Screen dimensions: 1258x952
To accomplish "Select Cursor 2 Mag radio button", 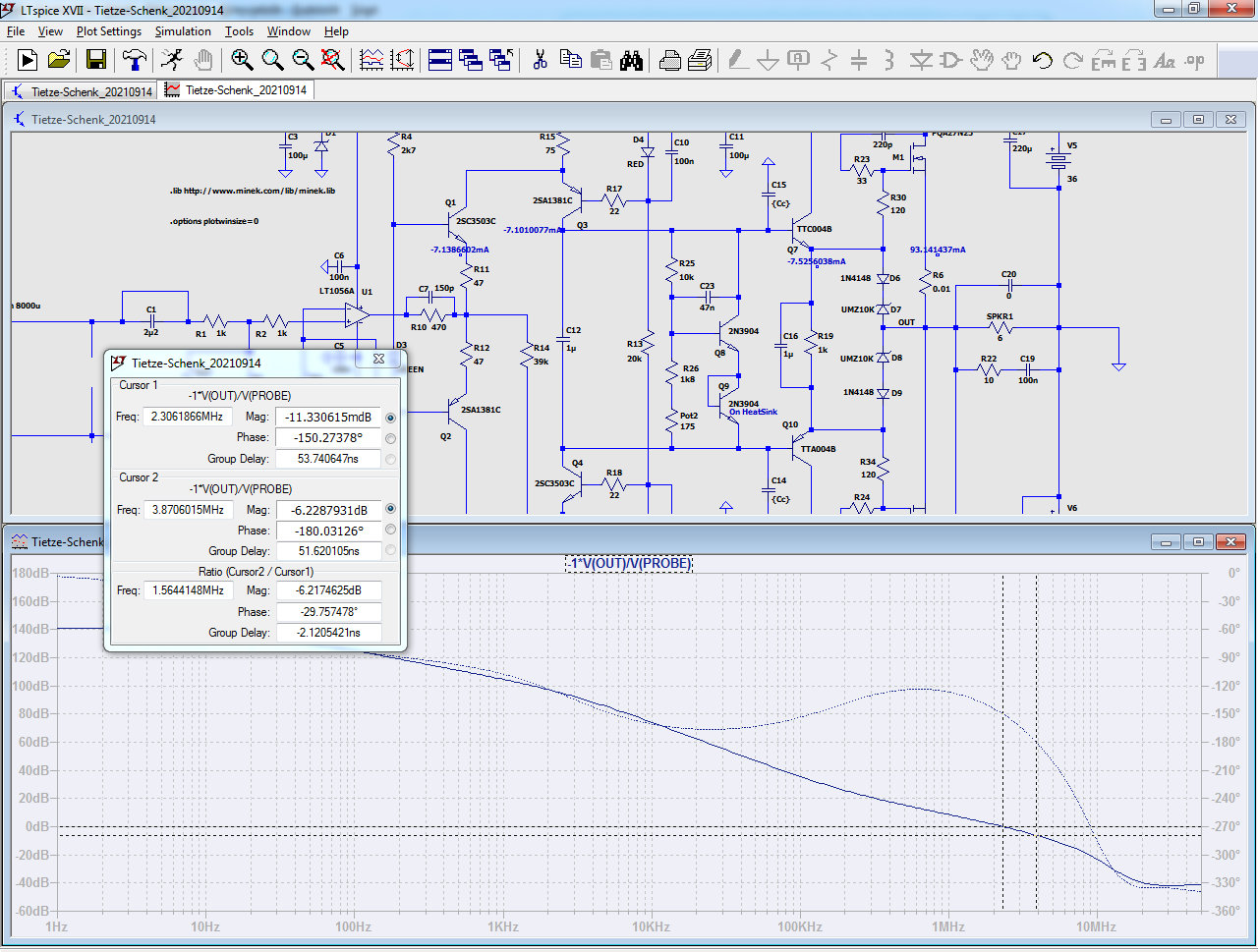I will (390, 509).
